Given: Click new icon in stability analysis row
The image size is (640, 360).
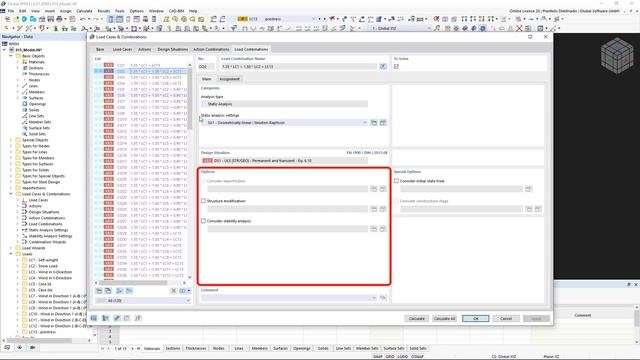Looking at the screenshot, I should click(374, 229).
